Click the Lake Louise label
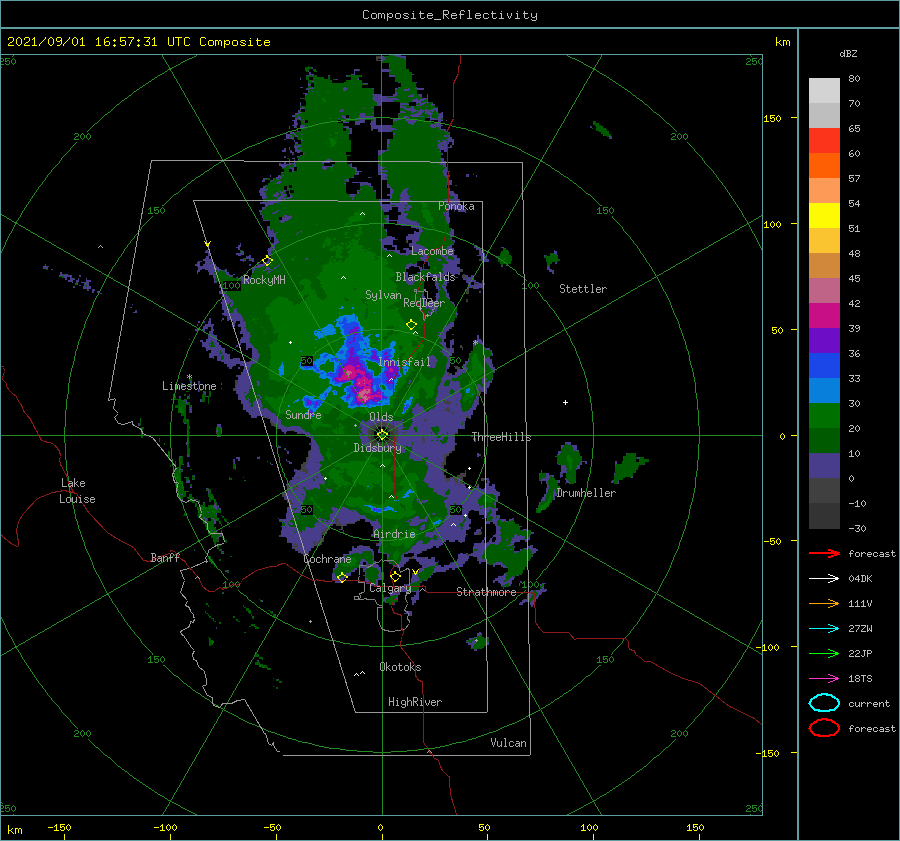Screen dimensions: 900x841 (x=77, y=491)
